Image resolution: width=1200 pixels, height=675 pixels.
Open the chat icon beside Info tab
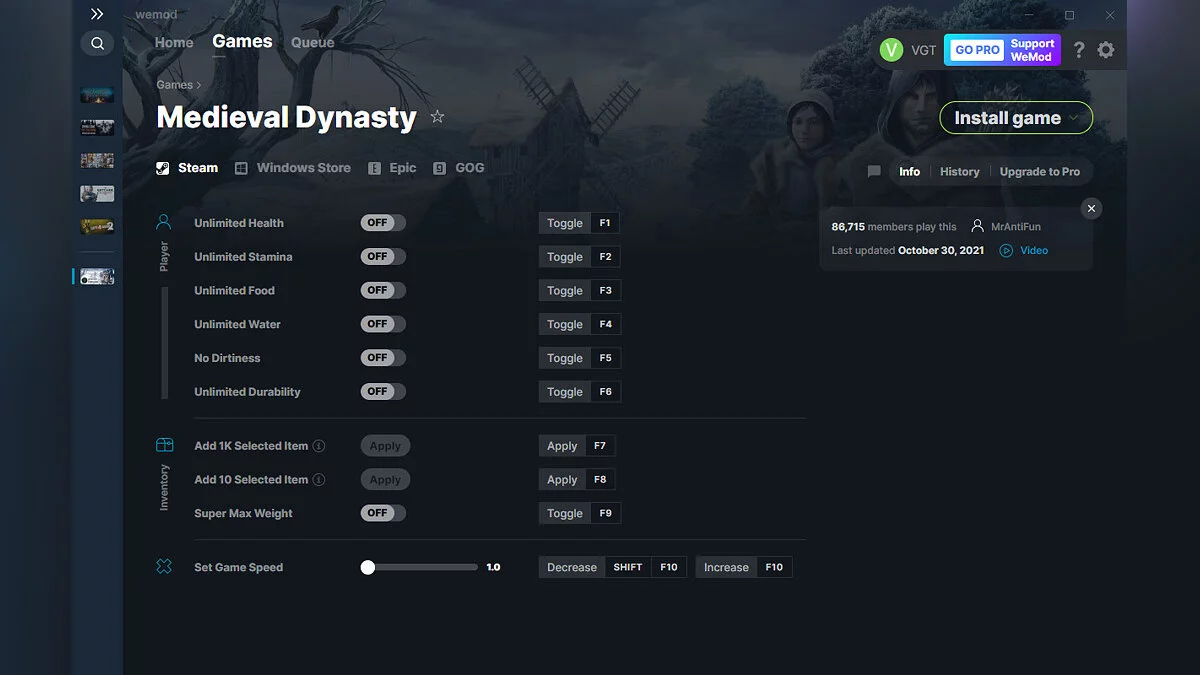[x=874, y=171]
